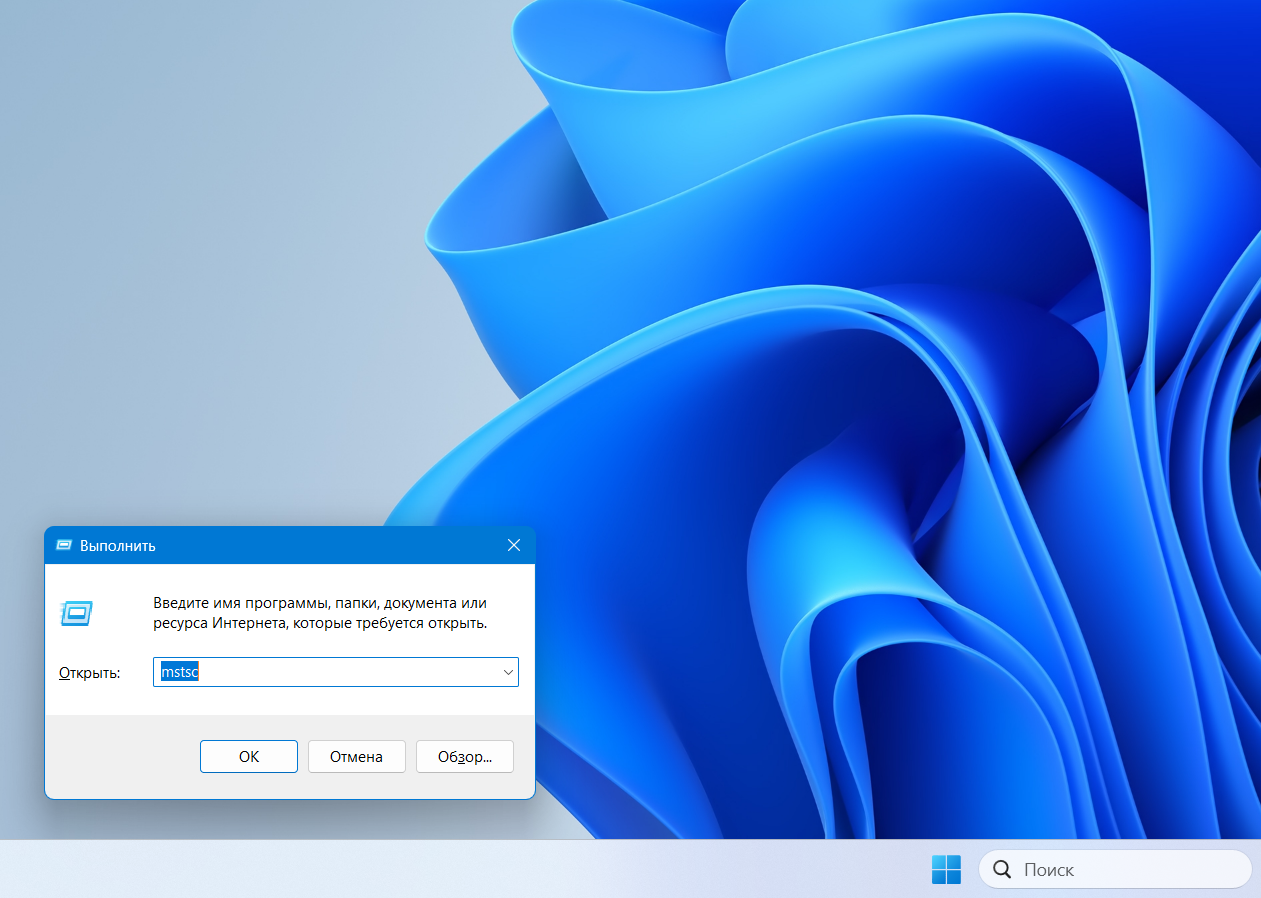Click the gray footer area left of OK

tap(120, 757)
